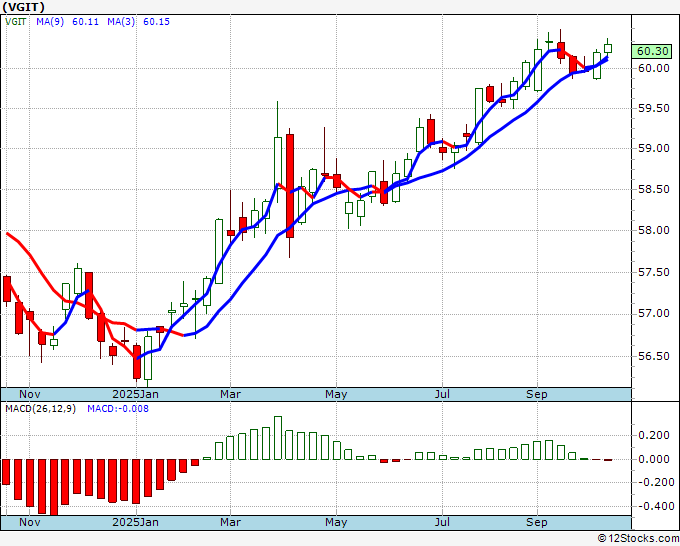Click the 60.15 moving average value
This screenshot has width=680, height=546.
tap(157, 22)
